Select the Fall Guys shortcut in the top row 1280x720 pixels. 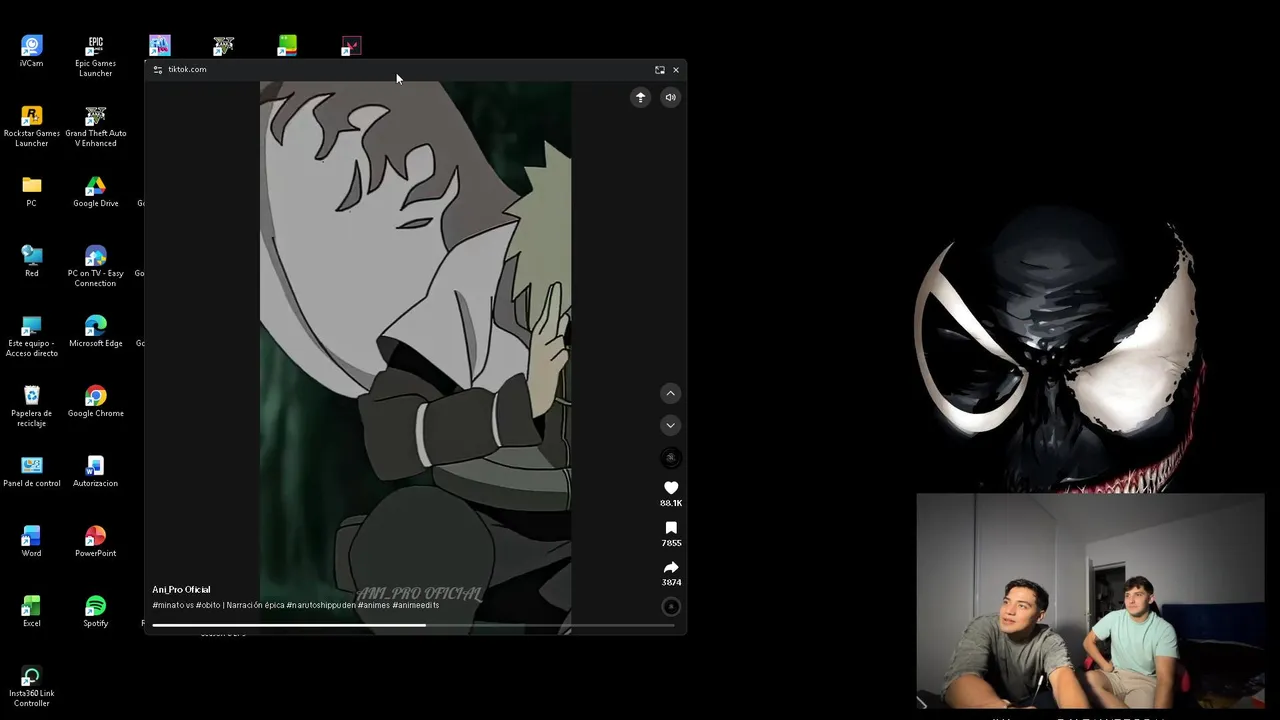tap(160, 46)
